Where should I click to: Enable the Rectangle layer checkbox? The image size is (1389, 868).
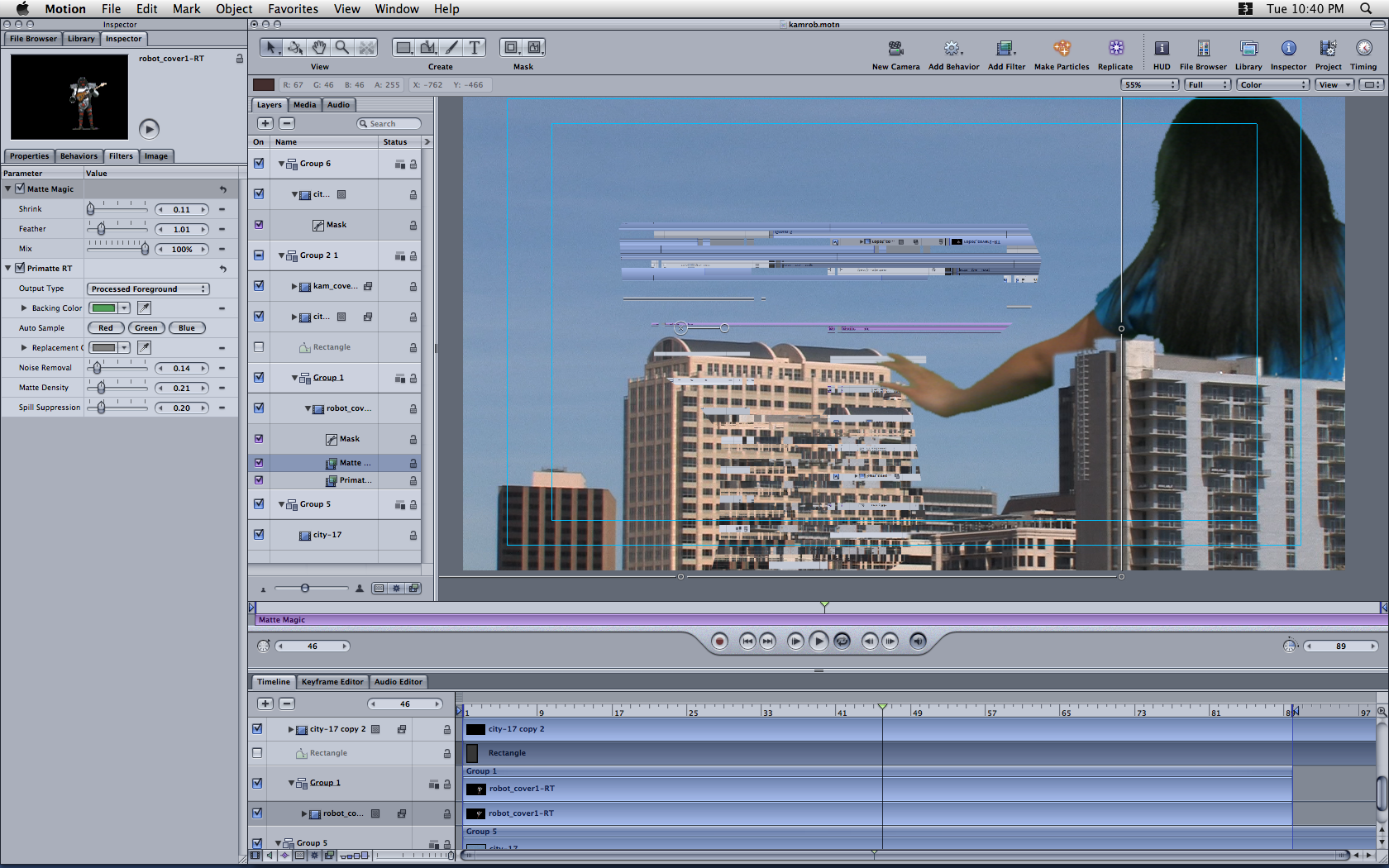coord(259,347)
